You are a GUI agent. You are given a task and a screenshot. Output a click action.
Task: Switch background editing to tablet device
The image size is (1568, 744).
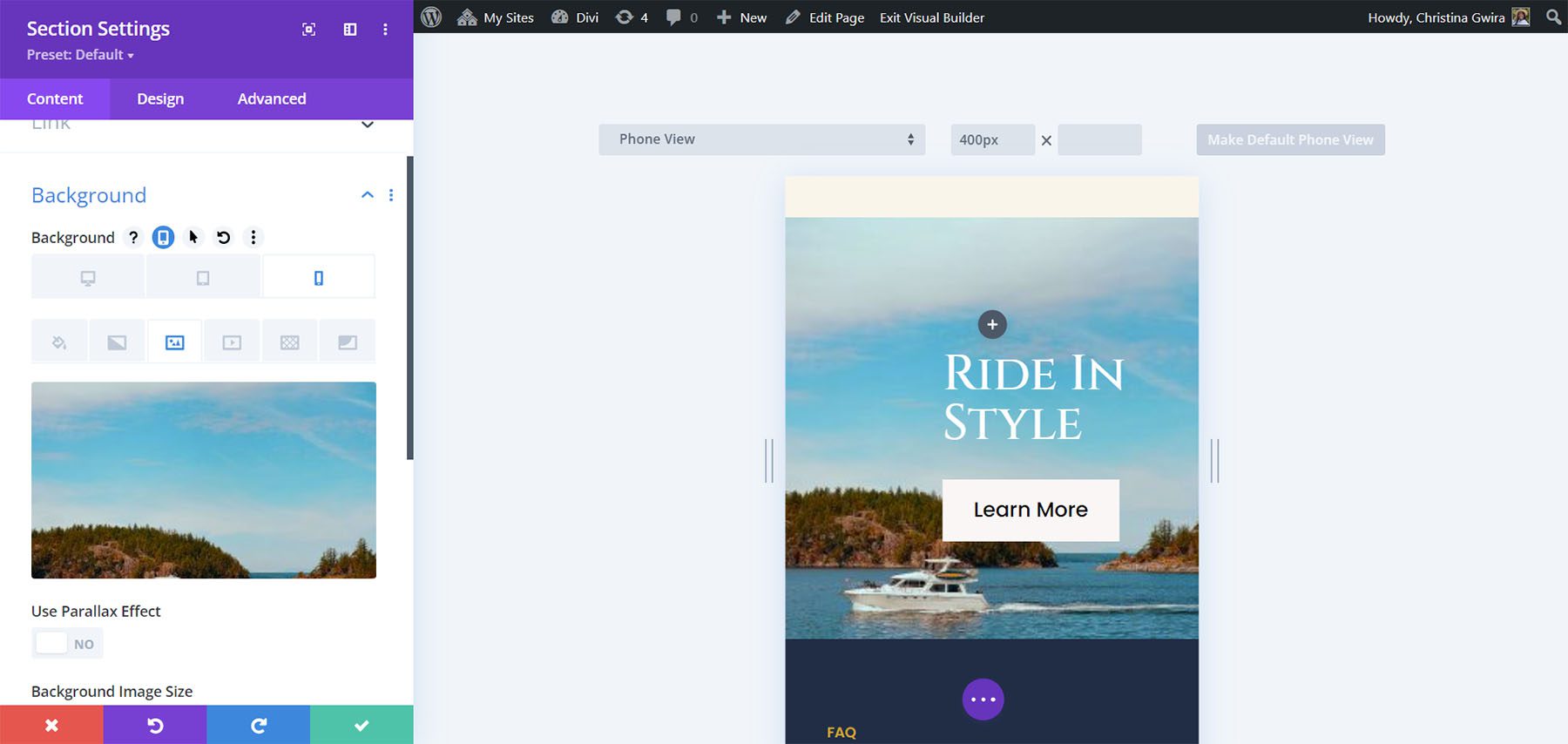coord(203,278)
